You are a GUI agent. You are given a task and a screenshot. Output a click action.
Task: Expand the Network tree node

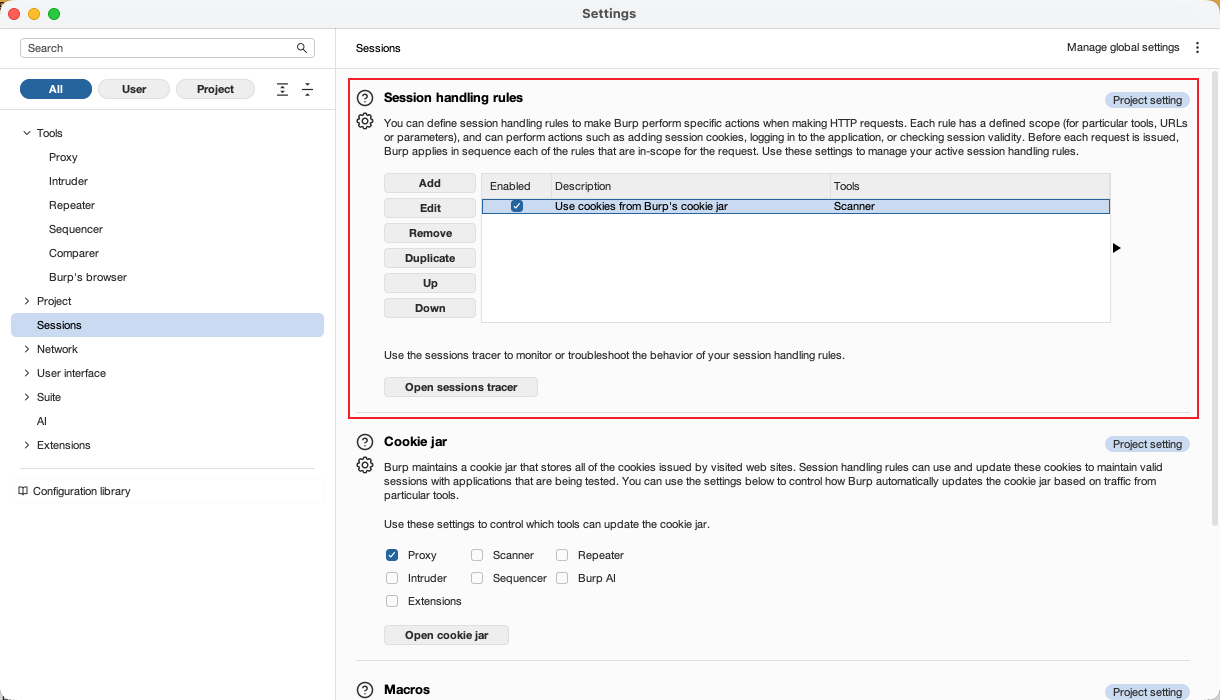pos(26,349)
